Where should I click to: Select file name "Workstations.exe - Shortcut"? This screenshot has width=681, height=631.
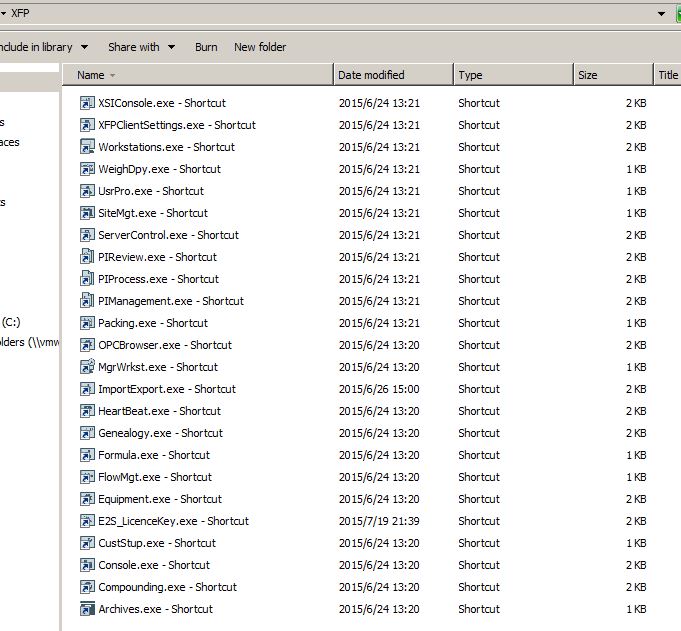pyautogui.click(x=166, y=147)
